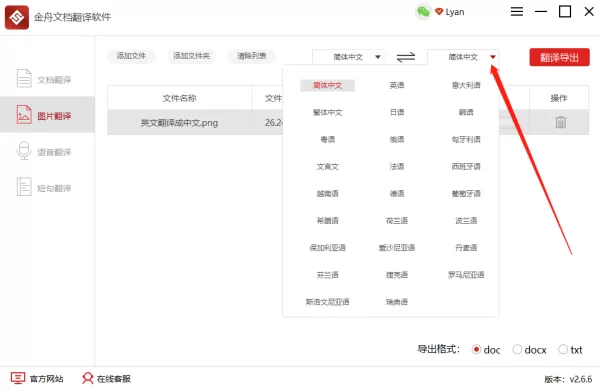600x389 pixels.
Task: Click the Lyan username
Action: (x=455, y=12)
